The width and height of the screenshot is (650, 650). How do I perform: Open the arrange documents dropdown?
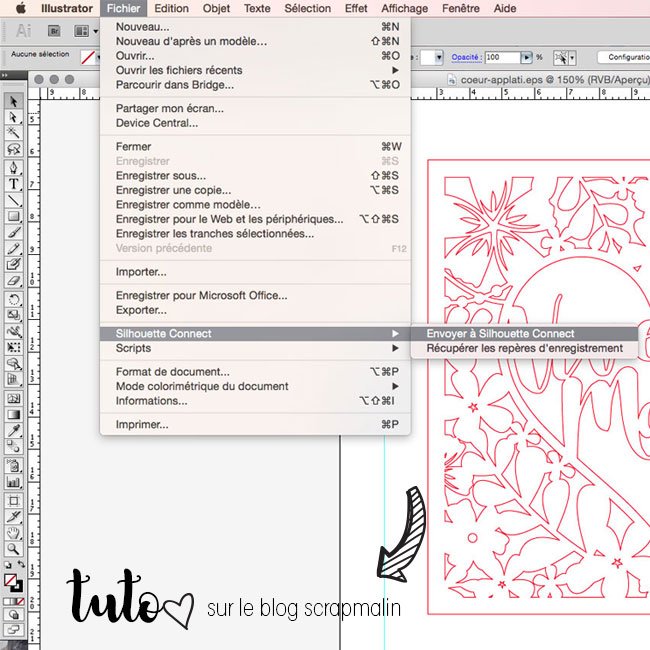(86, 31)
